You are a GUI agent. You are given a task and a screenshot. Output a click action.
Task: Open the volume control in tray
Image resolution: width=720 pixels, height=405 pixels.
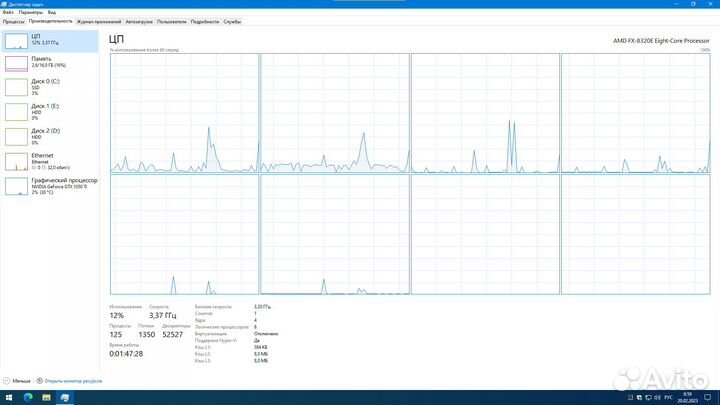658,398
